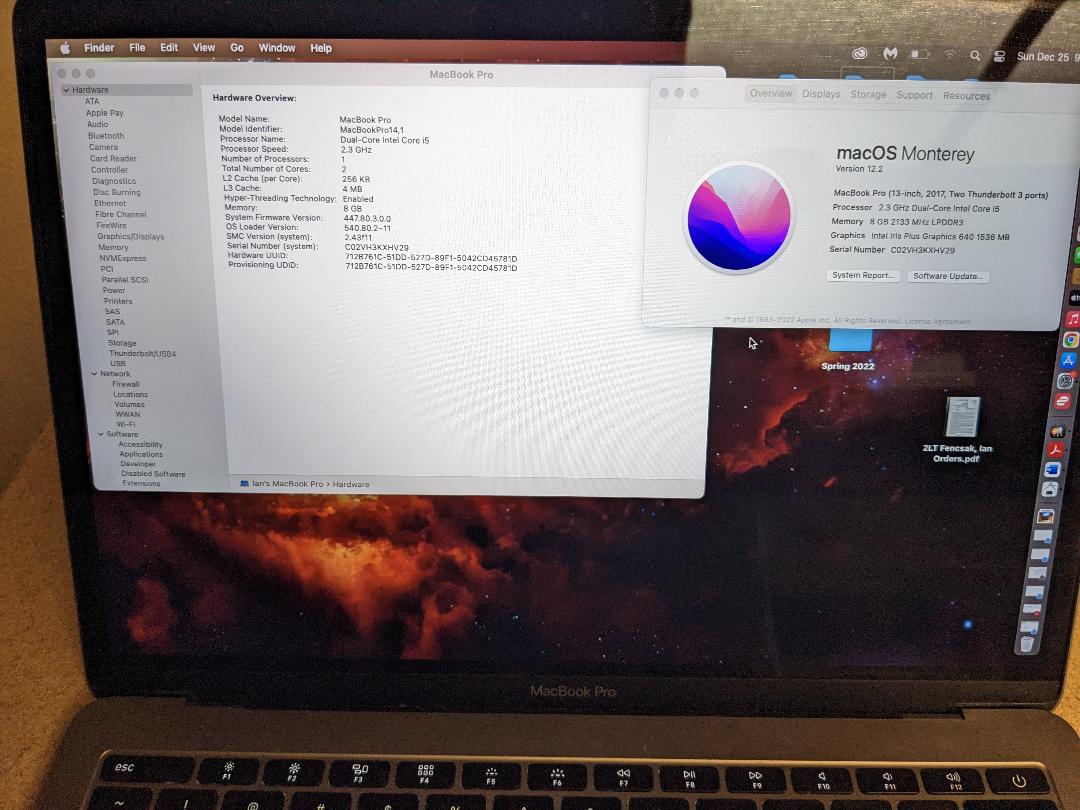This screenshot has width=1080, height=810.
Task: Select Applications under Software
Action: coord(141,454)
